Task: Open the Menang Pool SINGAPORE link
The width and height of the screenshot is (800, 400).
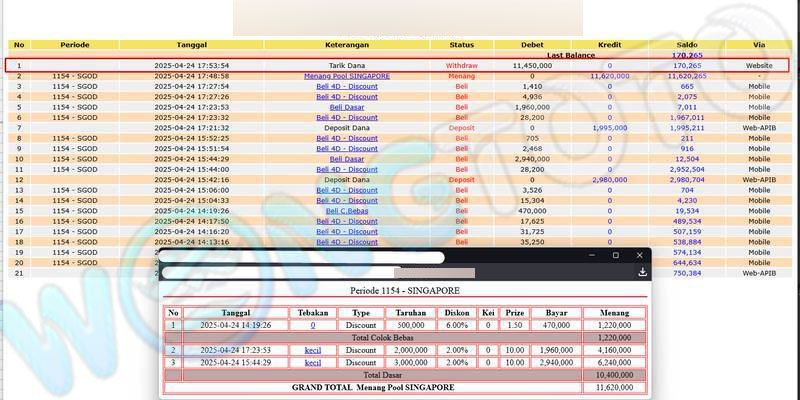Action: point(347,76)
